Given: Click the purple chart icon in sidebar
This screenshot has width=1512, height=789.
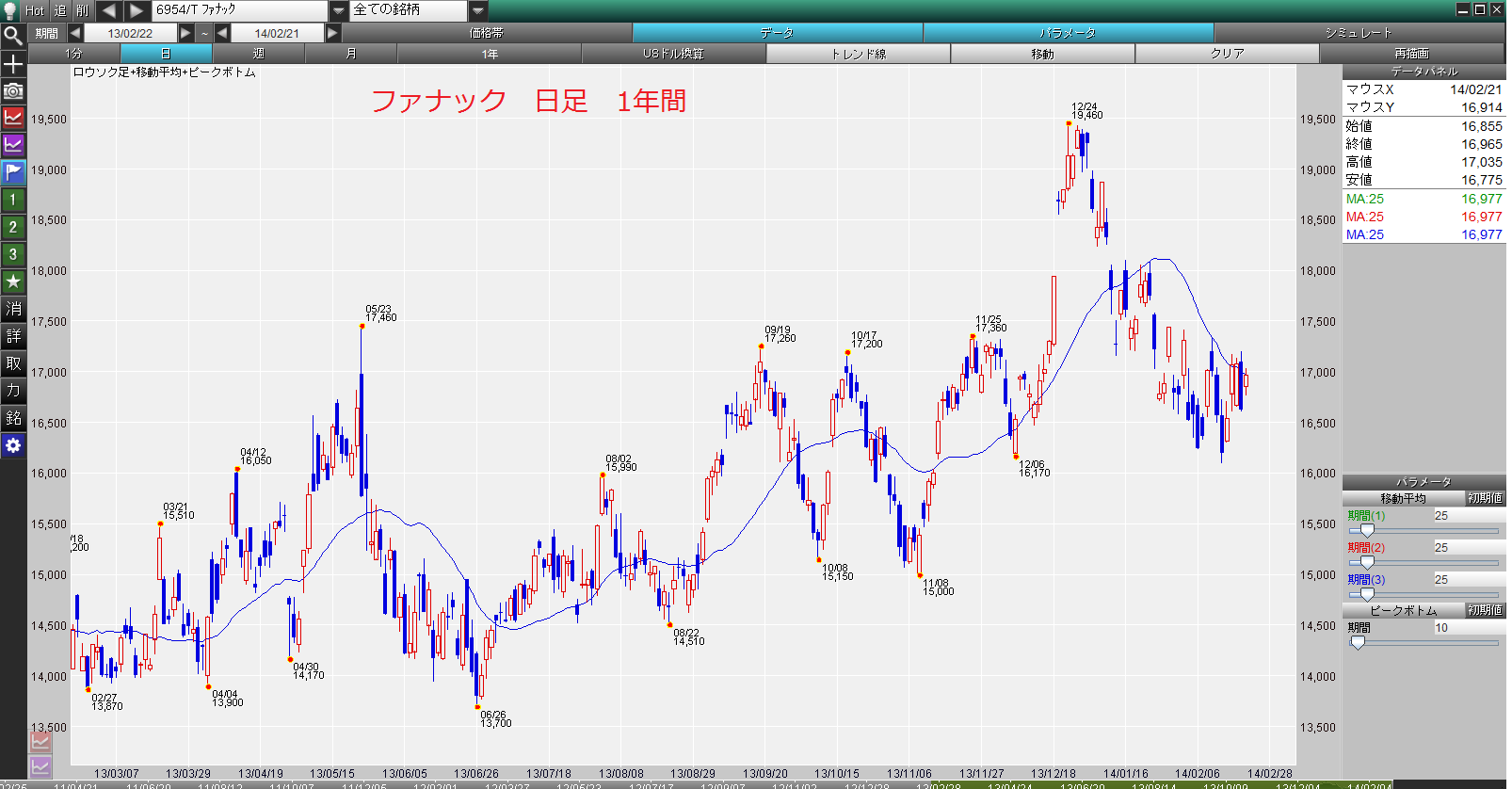Looking at the screenshot, I should point(13,145).
